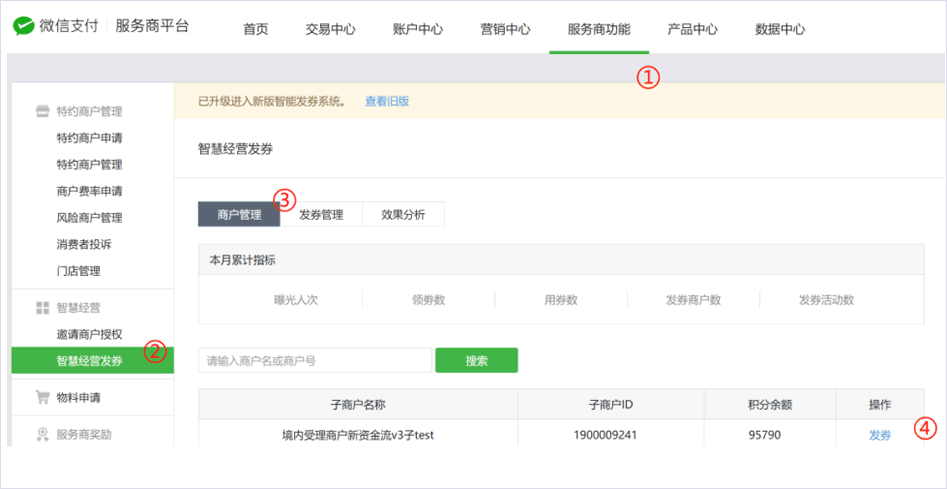Select 邀请商户授权 sidebar item
Screen dimensions: 947x489
90,334
